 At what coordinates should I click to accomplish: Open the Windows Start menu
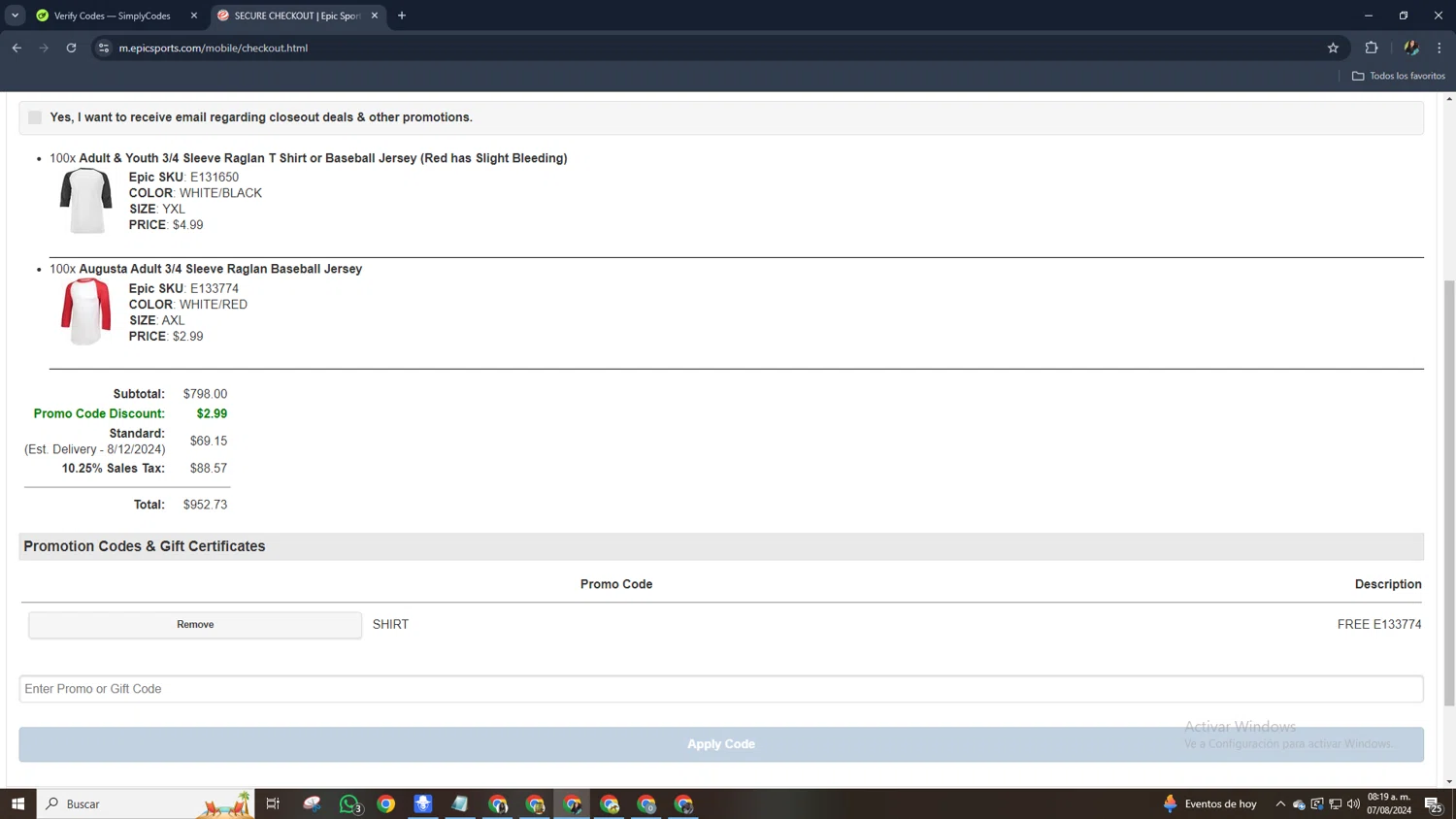[17, 803]
